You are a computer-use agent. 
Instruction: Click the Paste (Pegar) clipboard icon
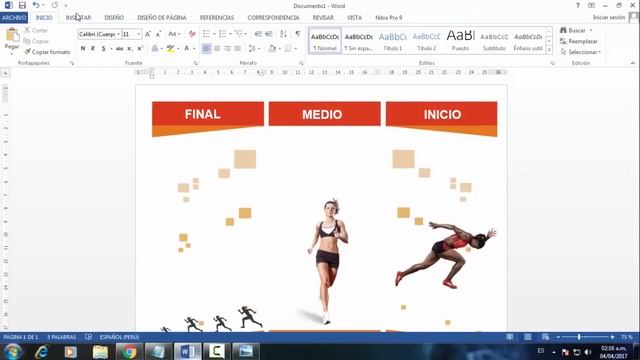pos(12,36)
